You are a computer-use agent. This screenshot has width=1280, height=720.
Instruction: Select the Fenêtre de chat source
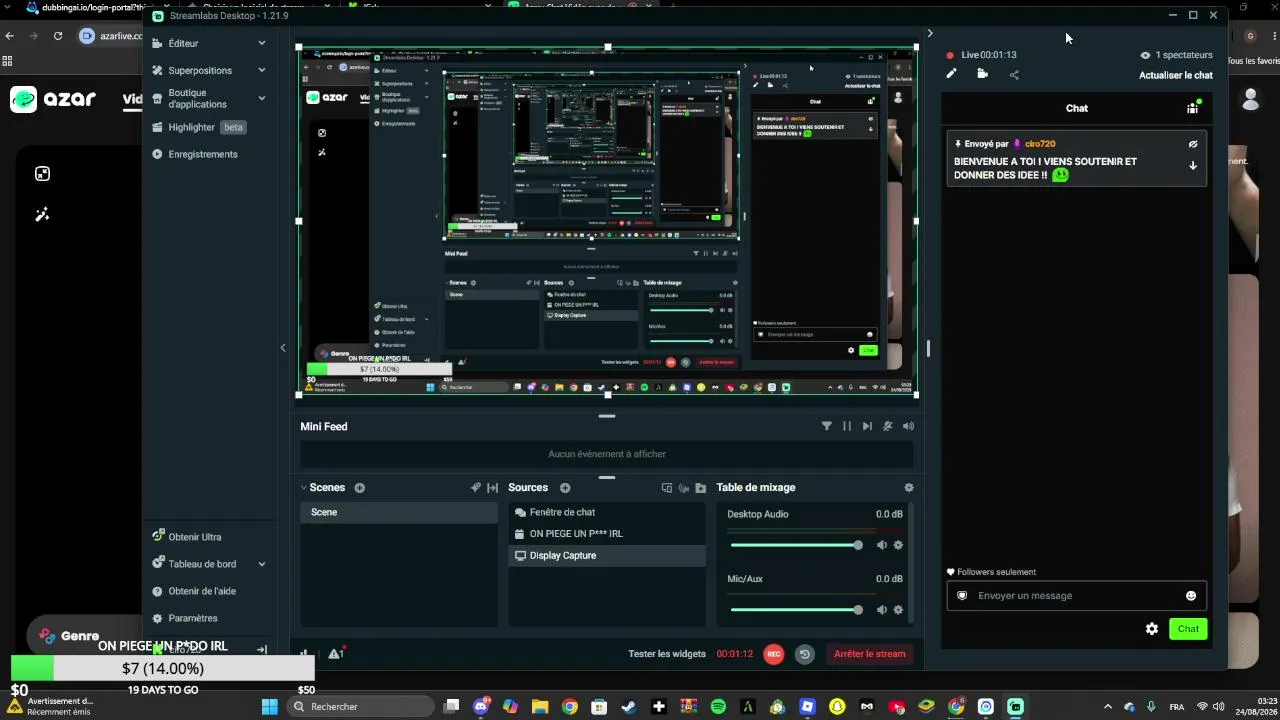pos(607,512)
